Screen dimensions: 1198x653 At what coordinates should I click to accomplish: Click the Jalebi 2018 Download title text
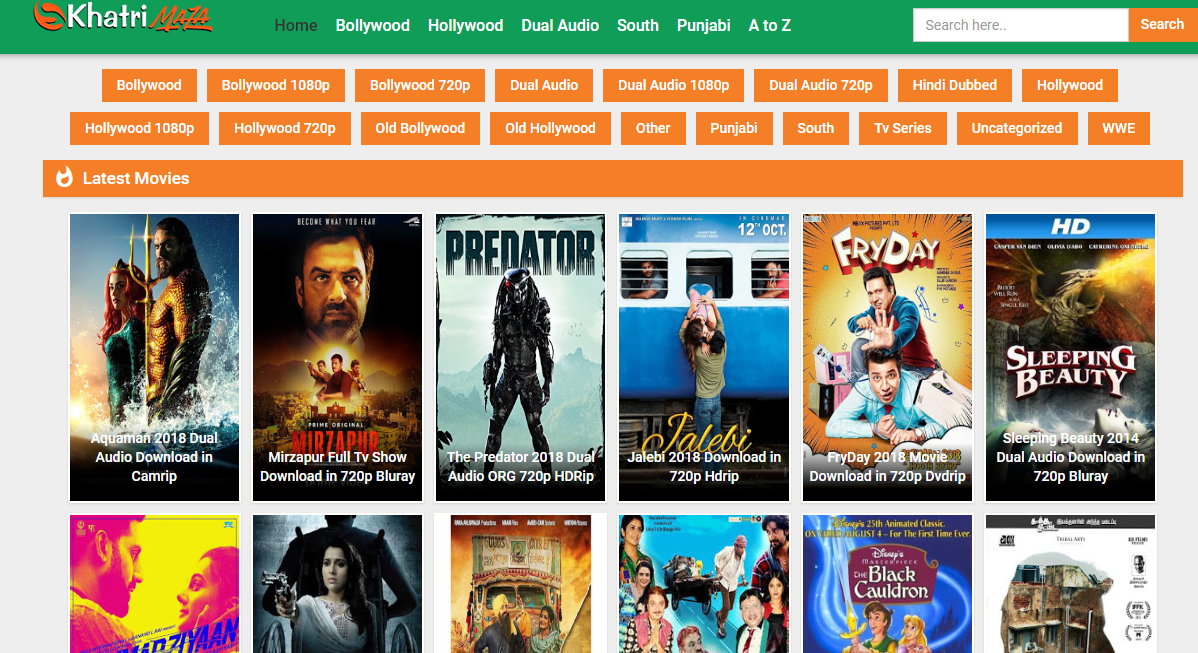pos(704,467)
